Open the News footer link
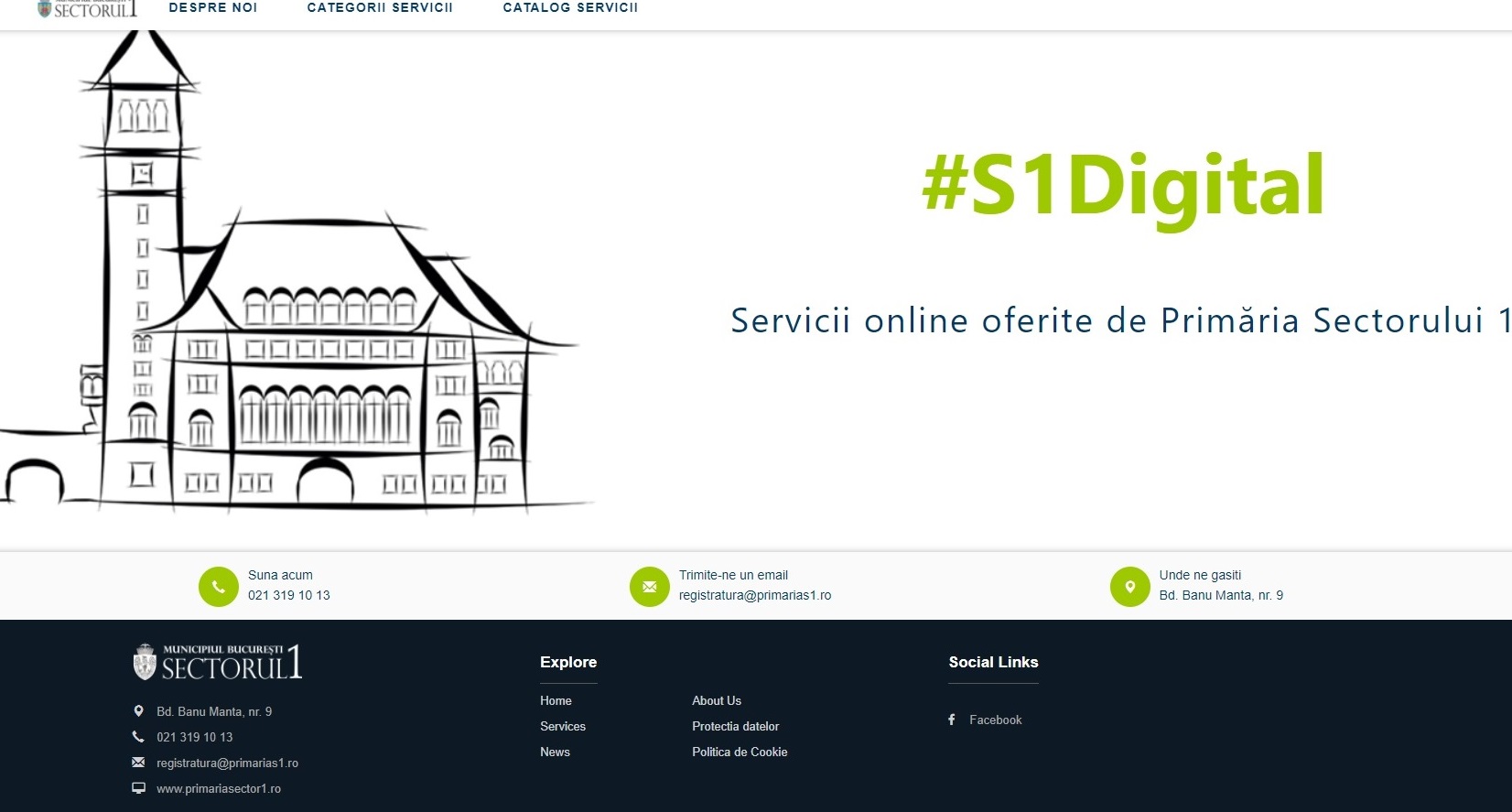 coord(555,752)
